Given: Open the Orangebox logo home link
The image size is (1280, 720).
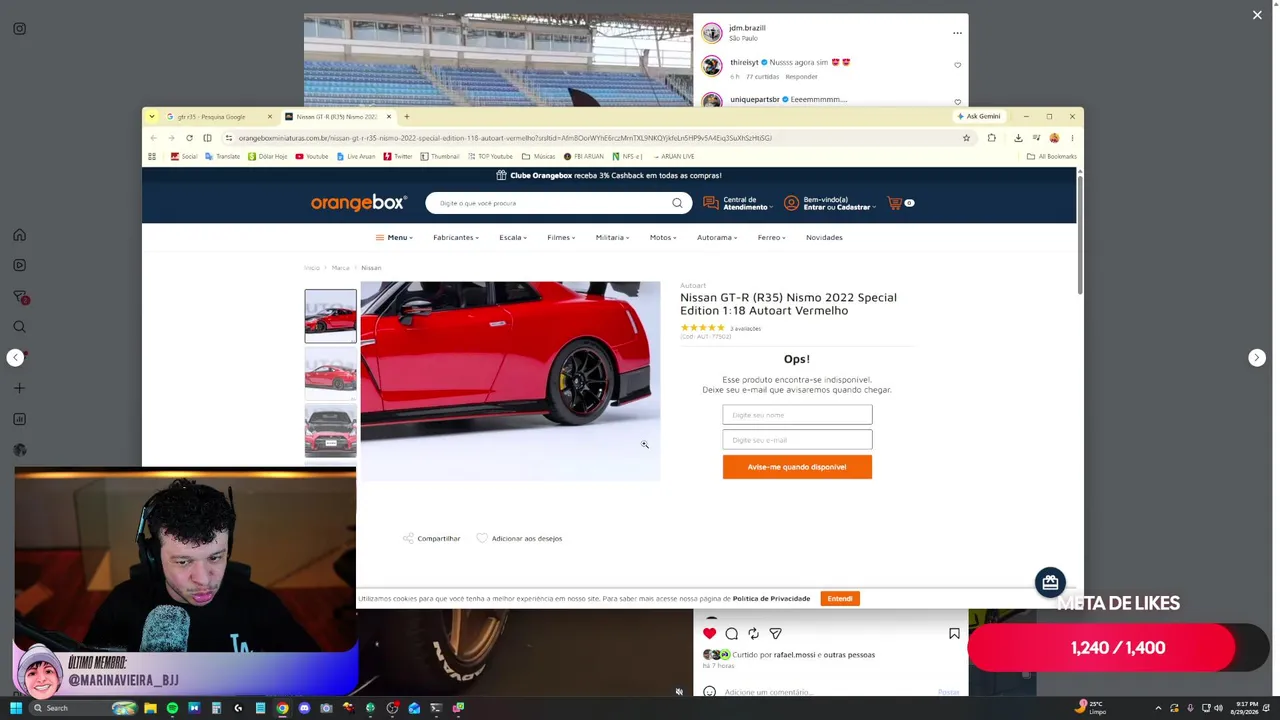Looking at the screenshot, I should [x=358, y=203].
